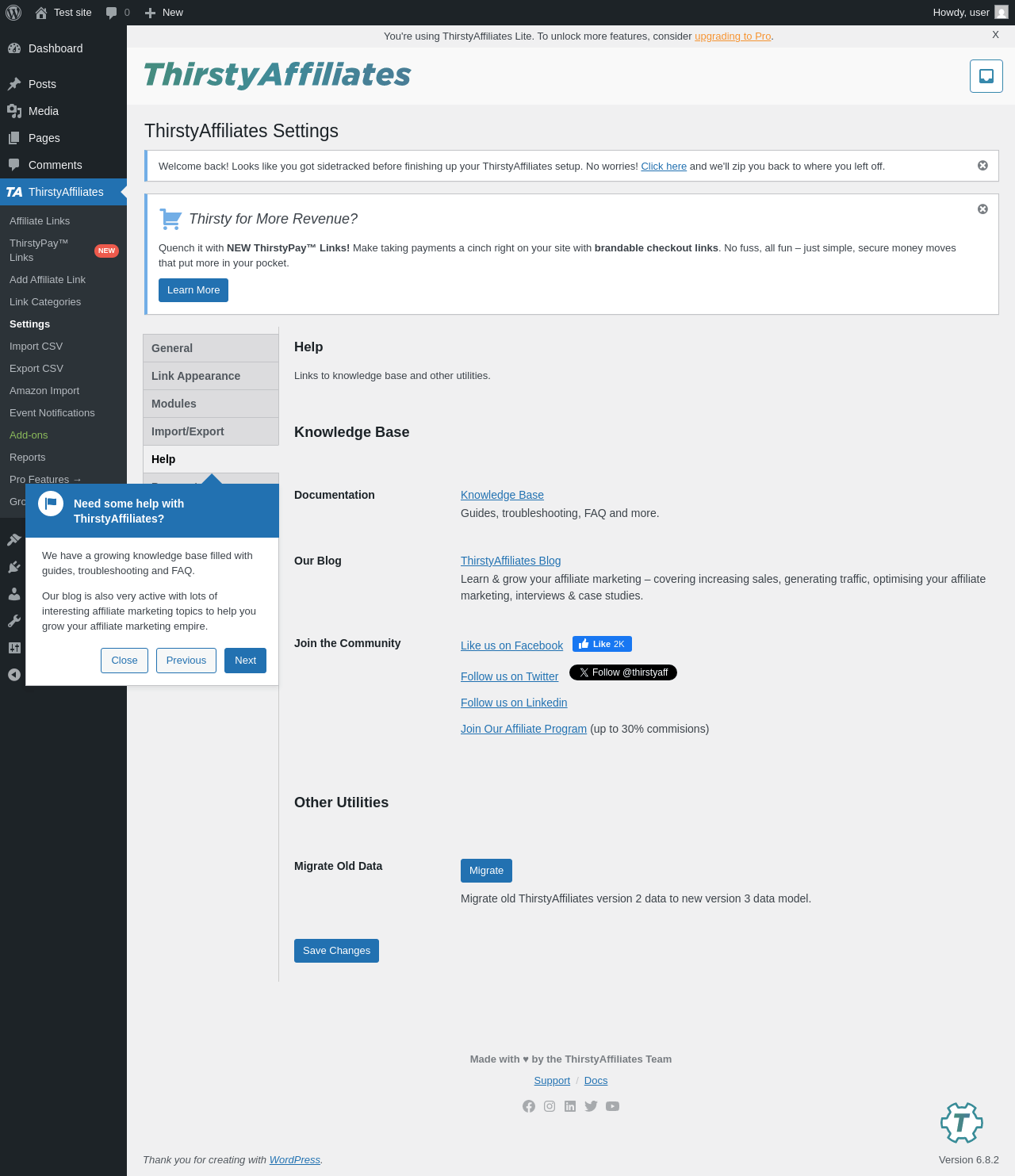This screenshot has height=1176, width=1015.
Task: Open Like us on Facebook link
Action: click(x=511, y=645)
